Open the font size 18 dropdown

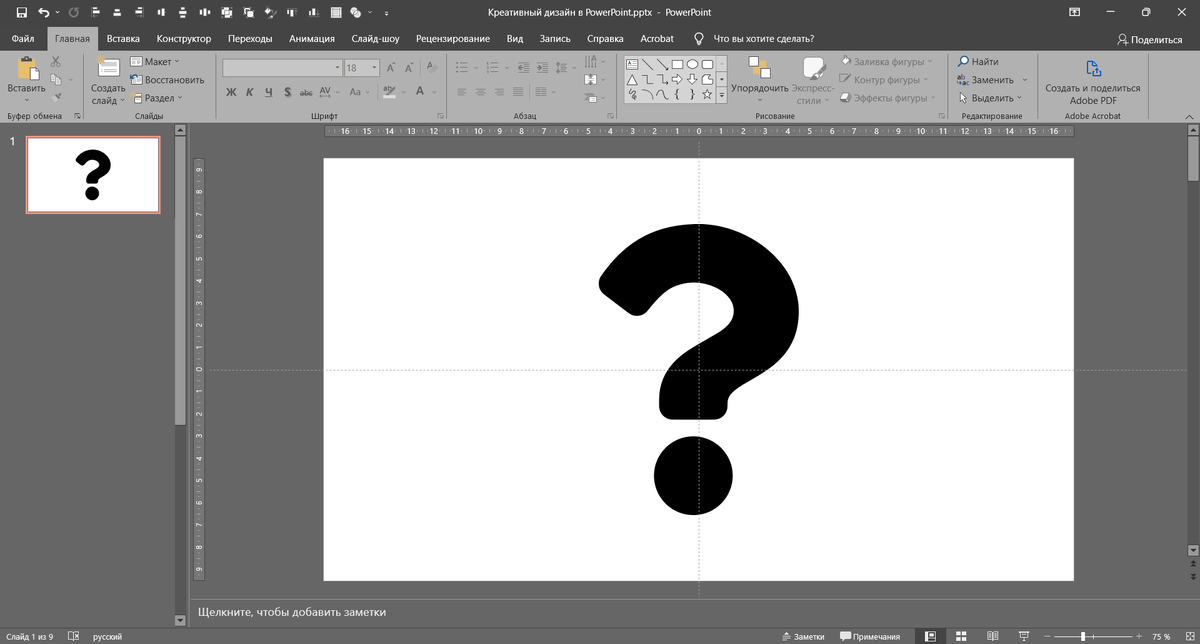click(x=375, y=68)
